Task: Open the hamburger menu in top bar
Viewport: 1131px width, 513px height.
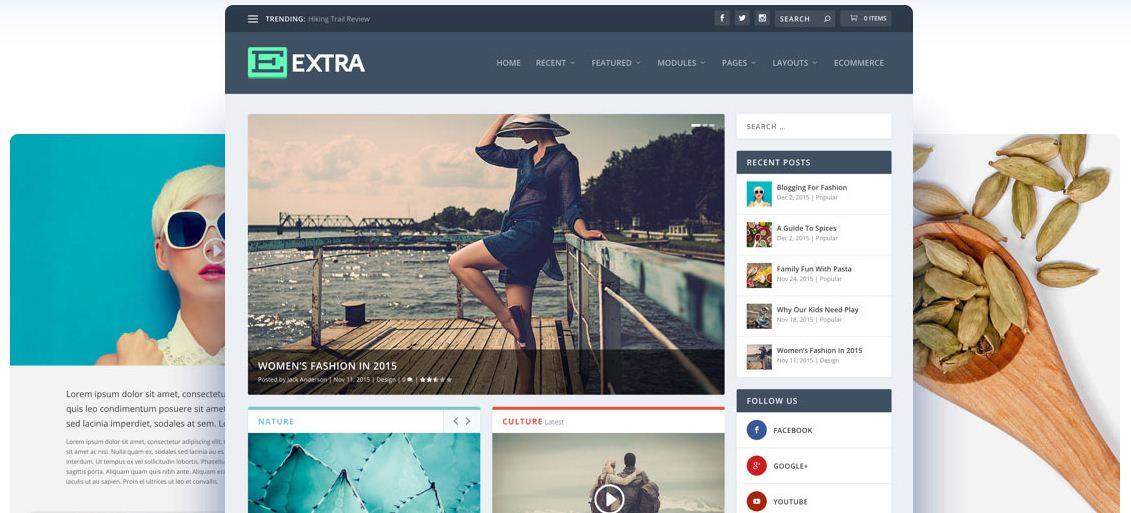Action: [x=252, y=19]
